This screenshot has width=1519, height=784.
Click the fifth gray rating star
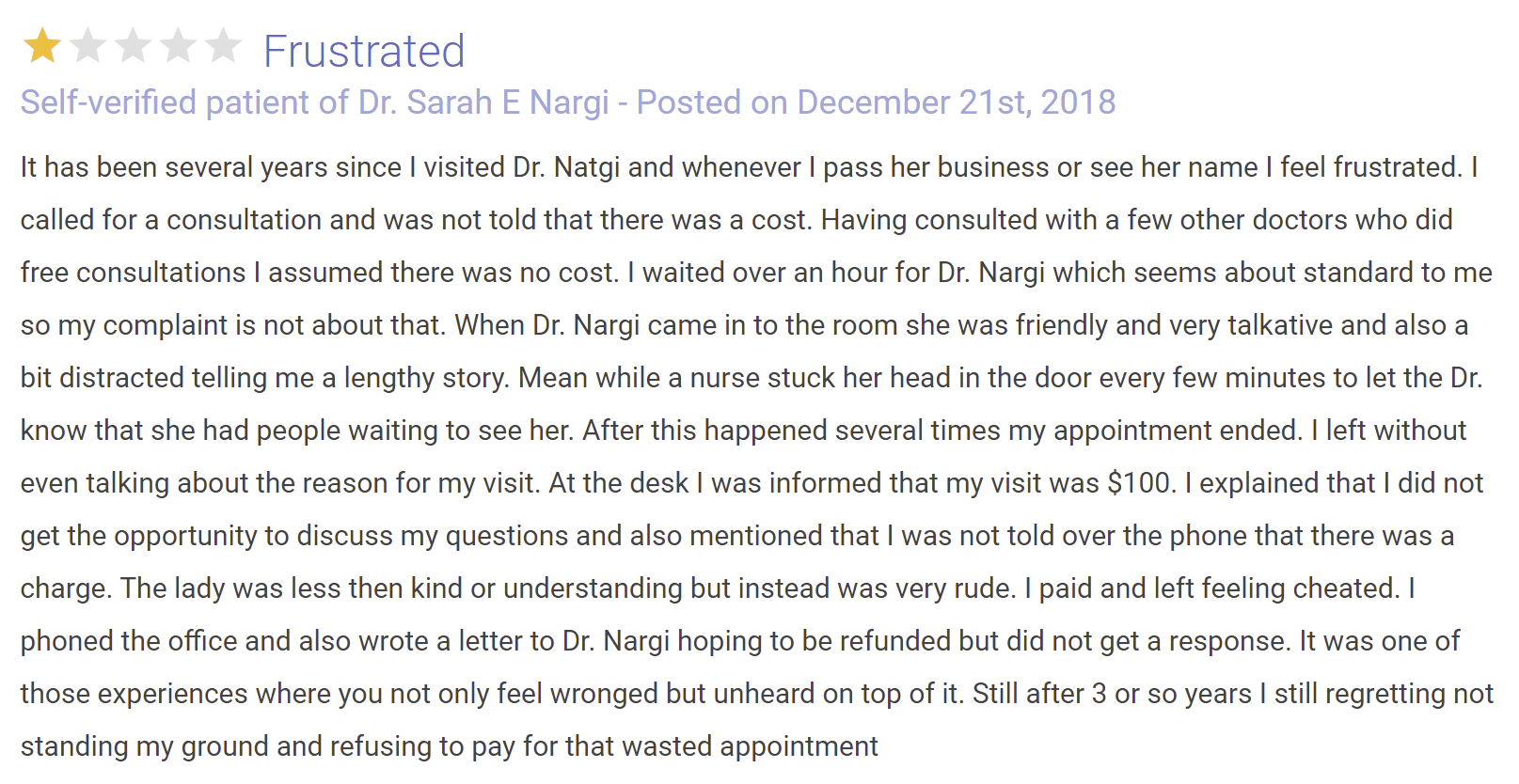223,45
